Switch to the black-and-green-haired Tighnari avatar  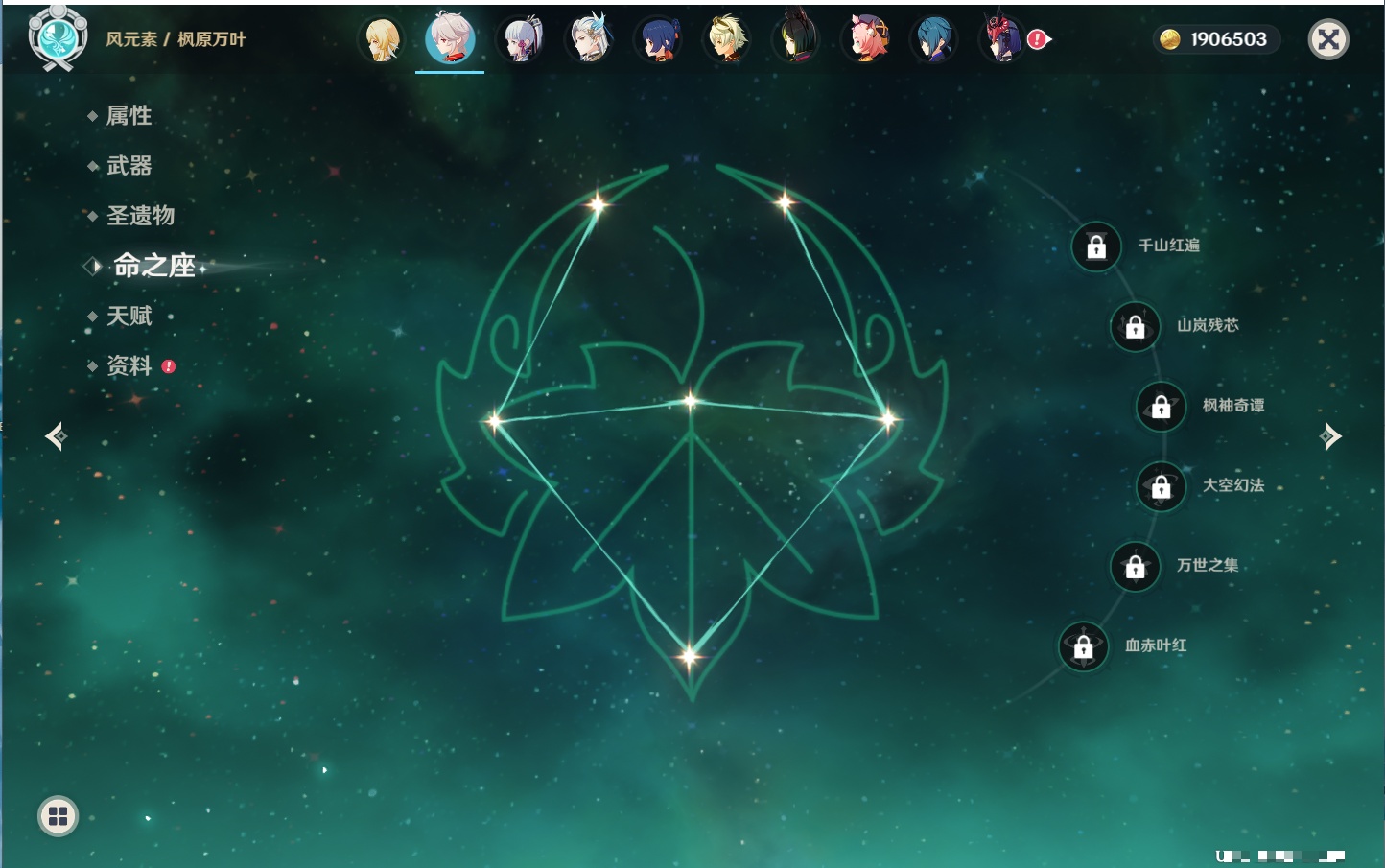point(797,37)
